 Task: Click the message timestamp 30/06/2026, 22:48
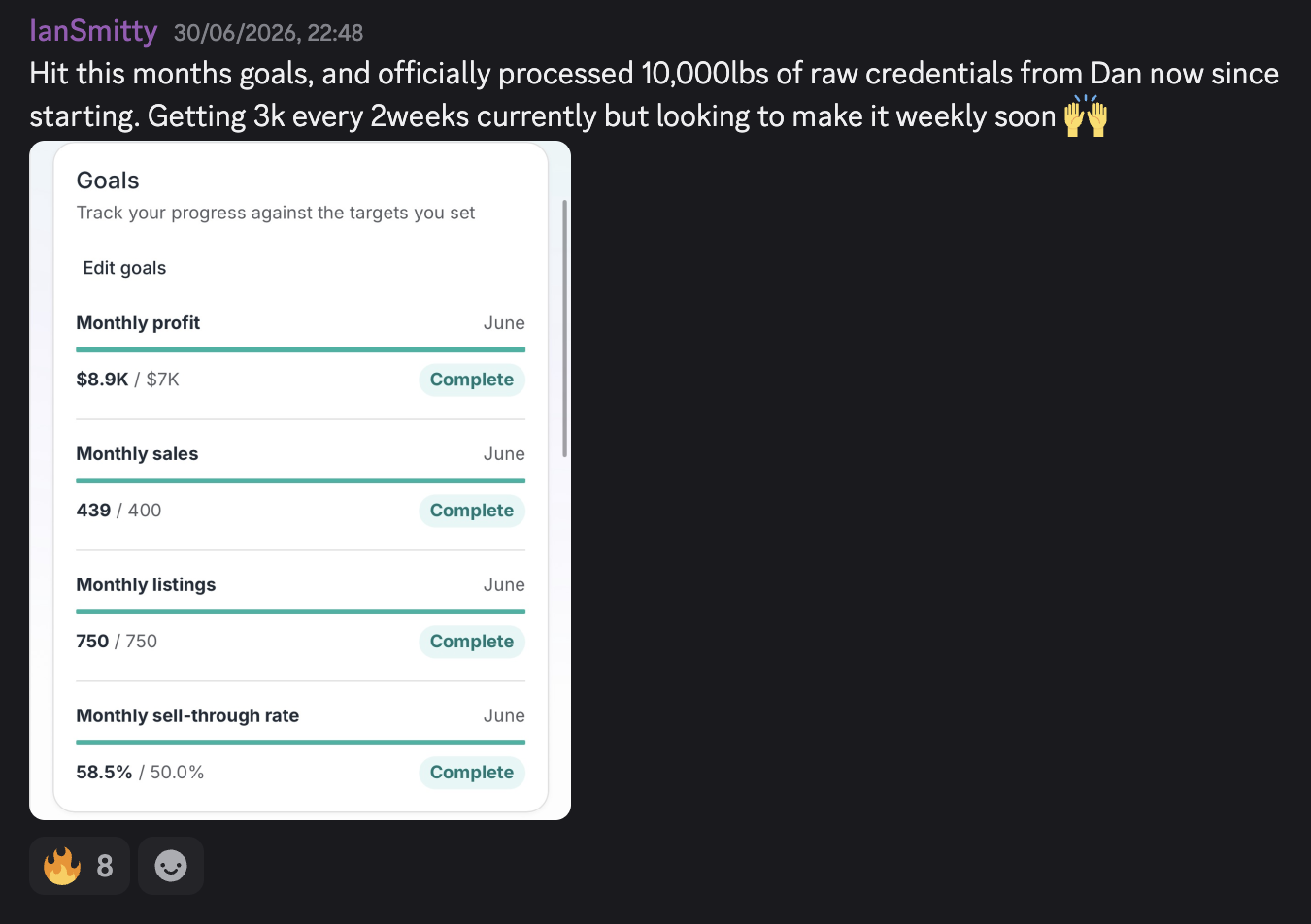click(268, 33)
